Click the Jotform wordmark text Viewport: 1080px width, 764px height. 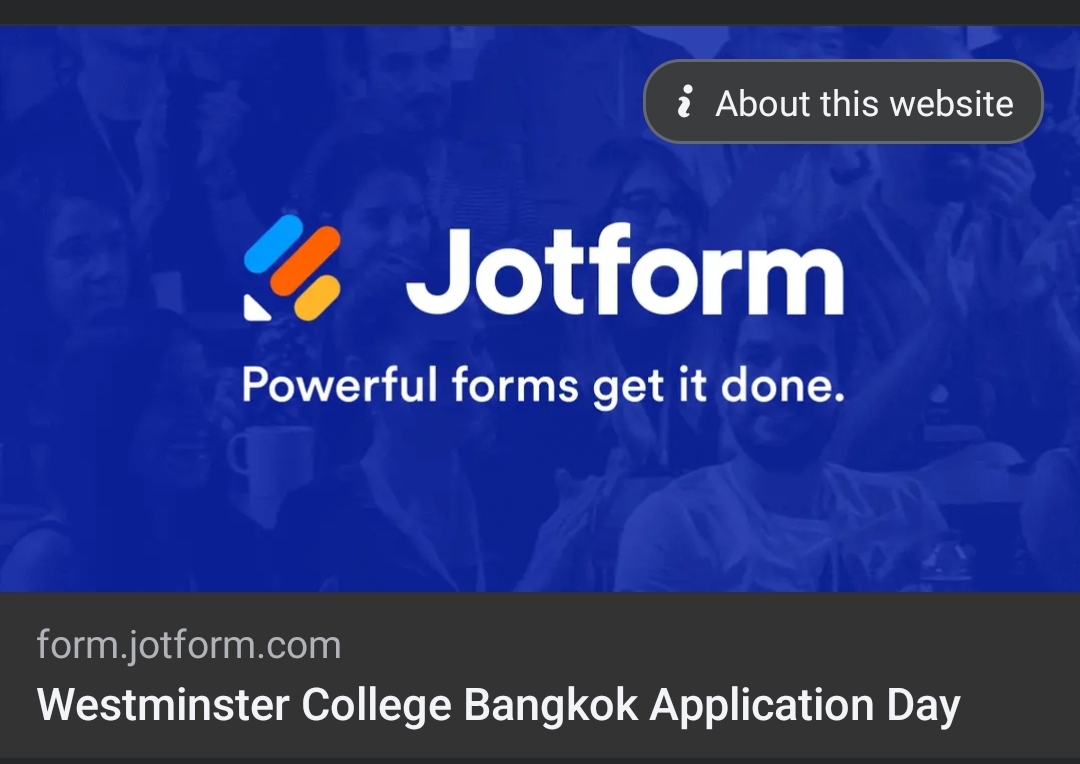click(625, 270)
